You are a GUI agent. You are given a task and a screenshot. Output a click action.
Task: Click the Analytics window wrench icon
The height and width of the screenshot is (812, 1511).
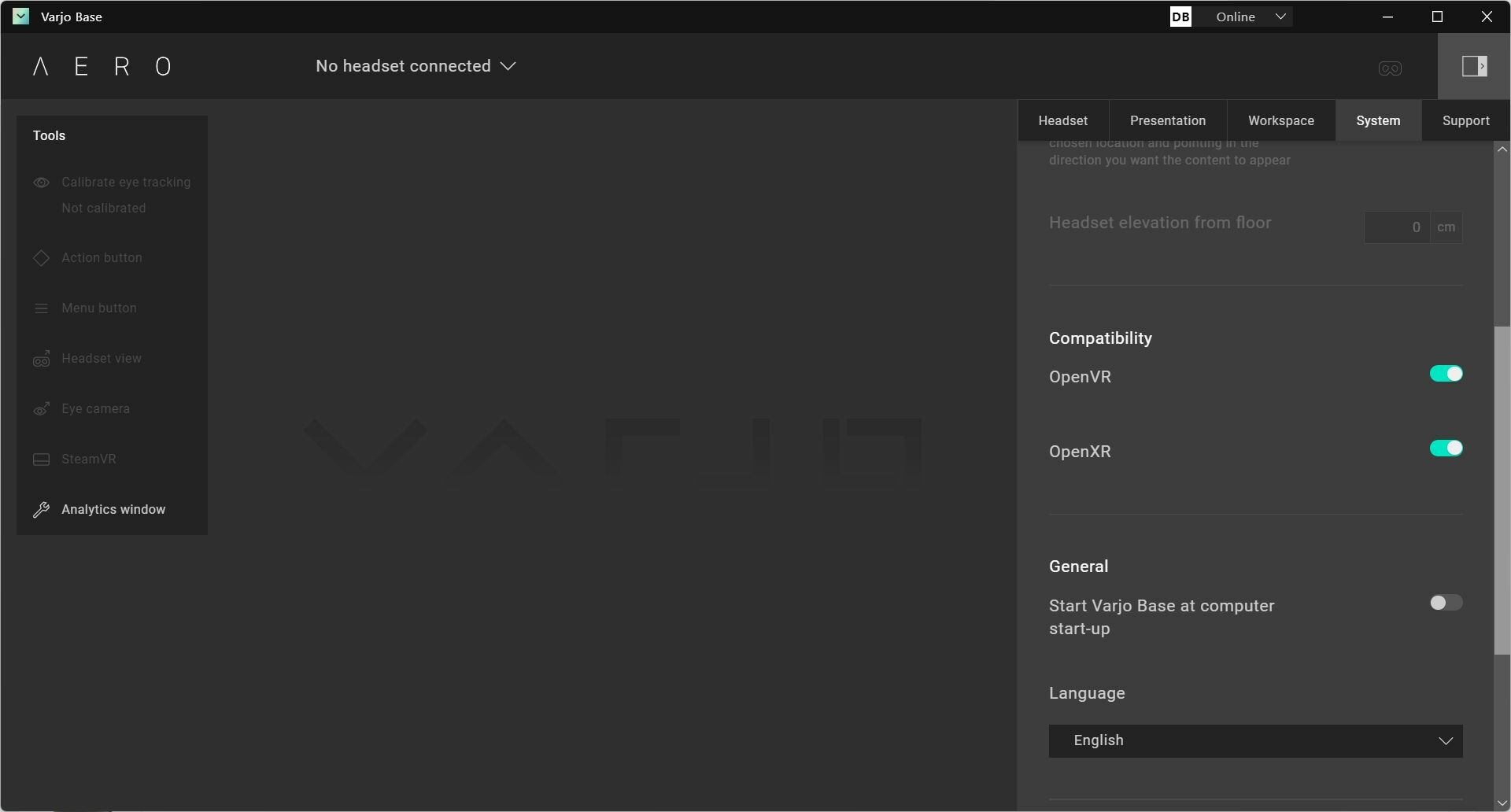point(41,510)
